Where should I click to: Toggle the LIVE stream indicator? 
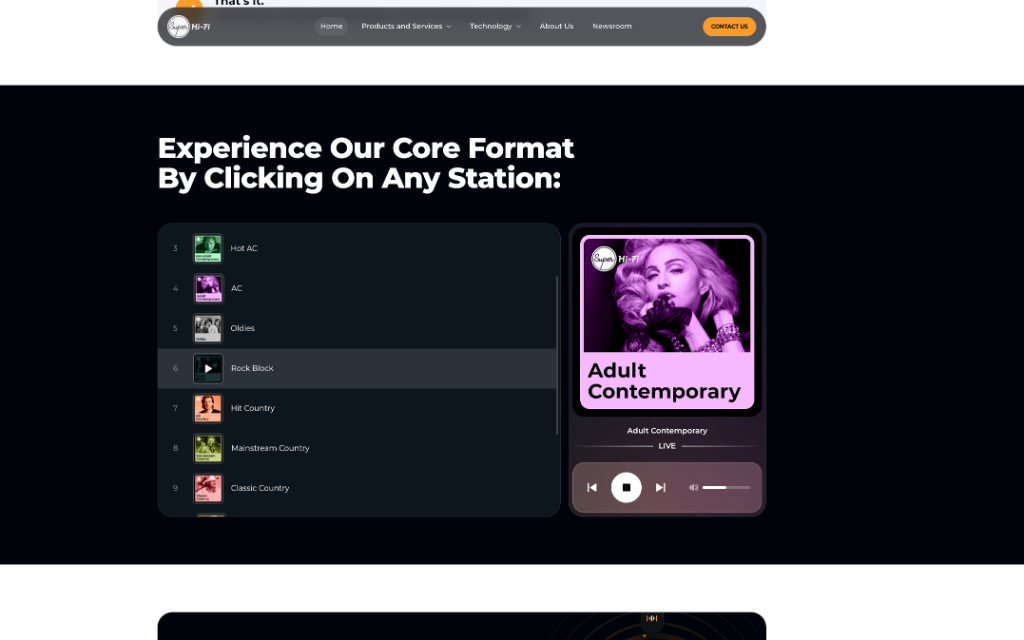[x=667, y=446]
